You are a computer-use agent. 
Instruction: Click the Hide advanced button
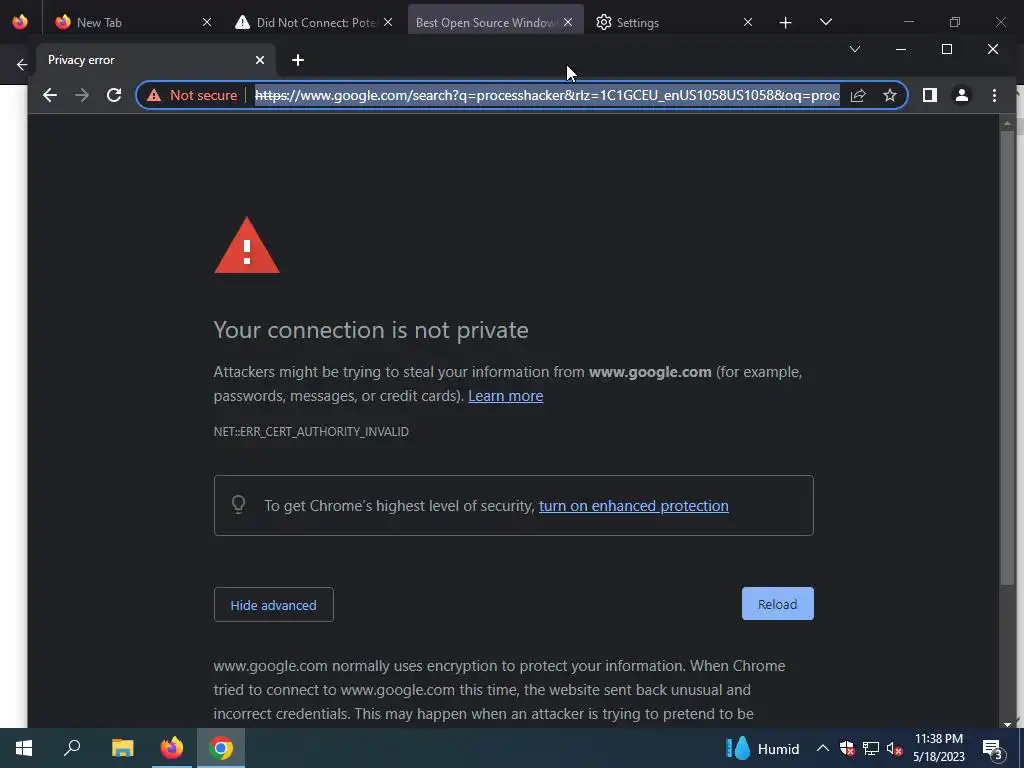tap(274, 605)
